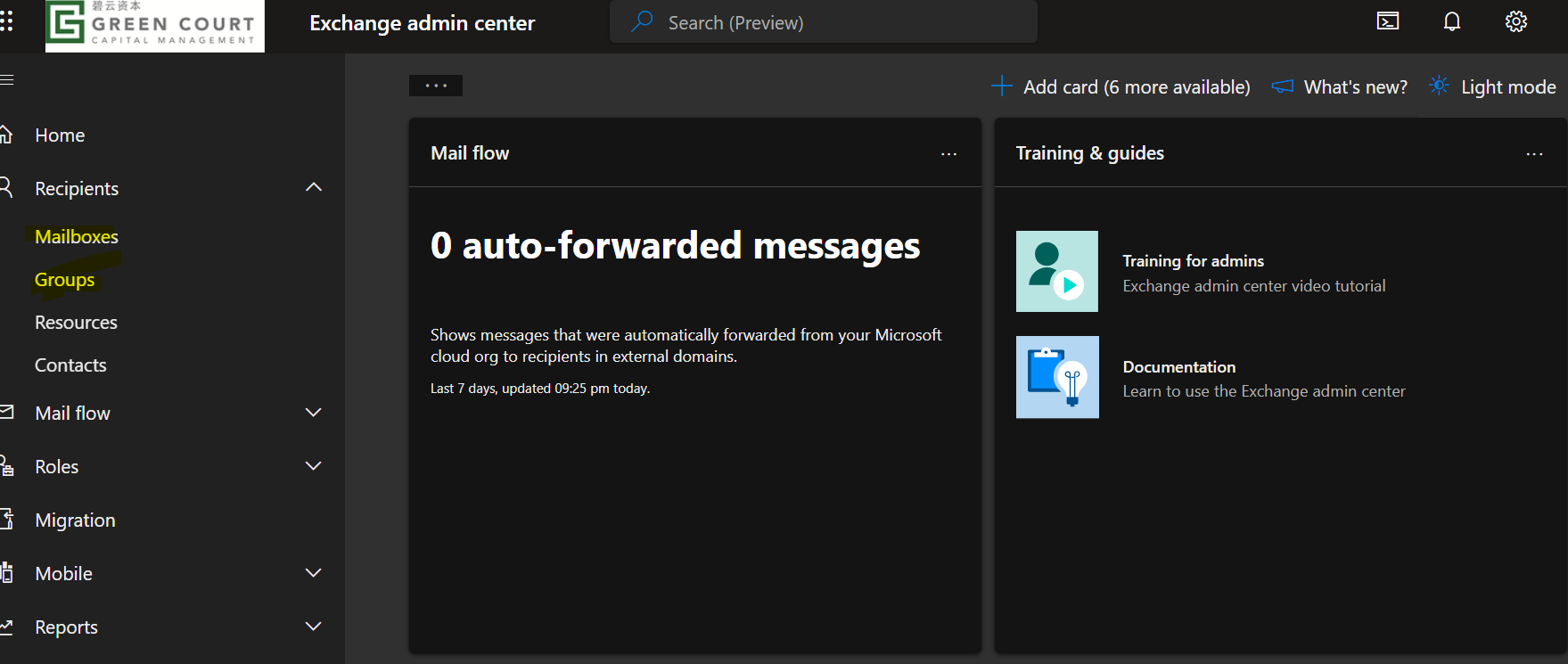1568x664 pixels.
Task: Go to Home in navigation
Action: pos(60,135)
